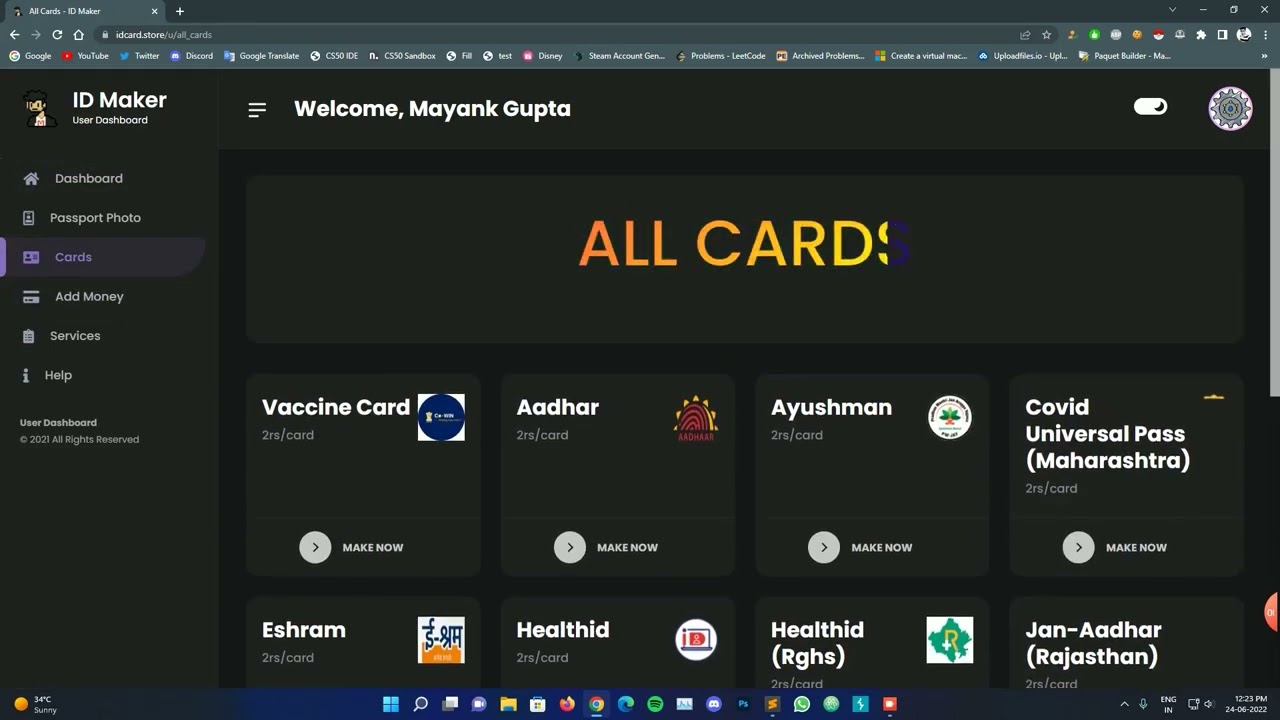
Task: Click the address bar URL
Action: click(164, 35)
